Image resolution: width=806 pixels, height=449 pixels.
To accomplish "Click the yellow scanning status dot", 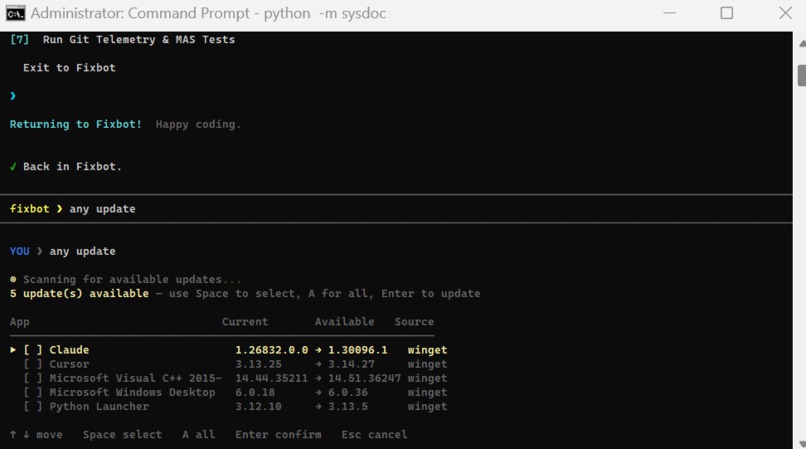I will tap(13, 279).
